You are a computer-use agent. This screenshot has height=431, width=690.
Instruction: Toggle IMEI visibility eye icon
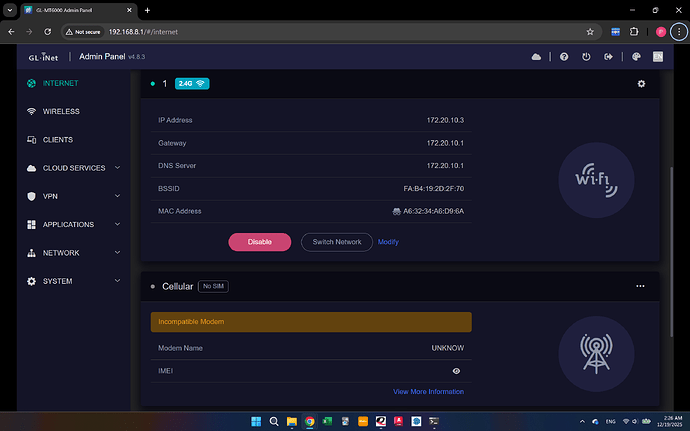pyautogui.click(x=456, y=371)
